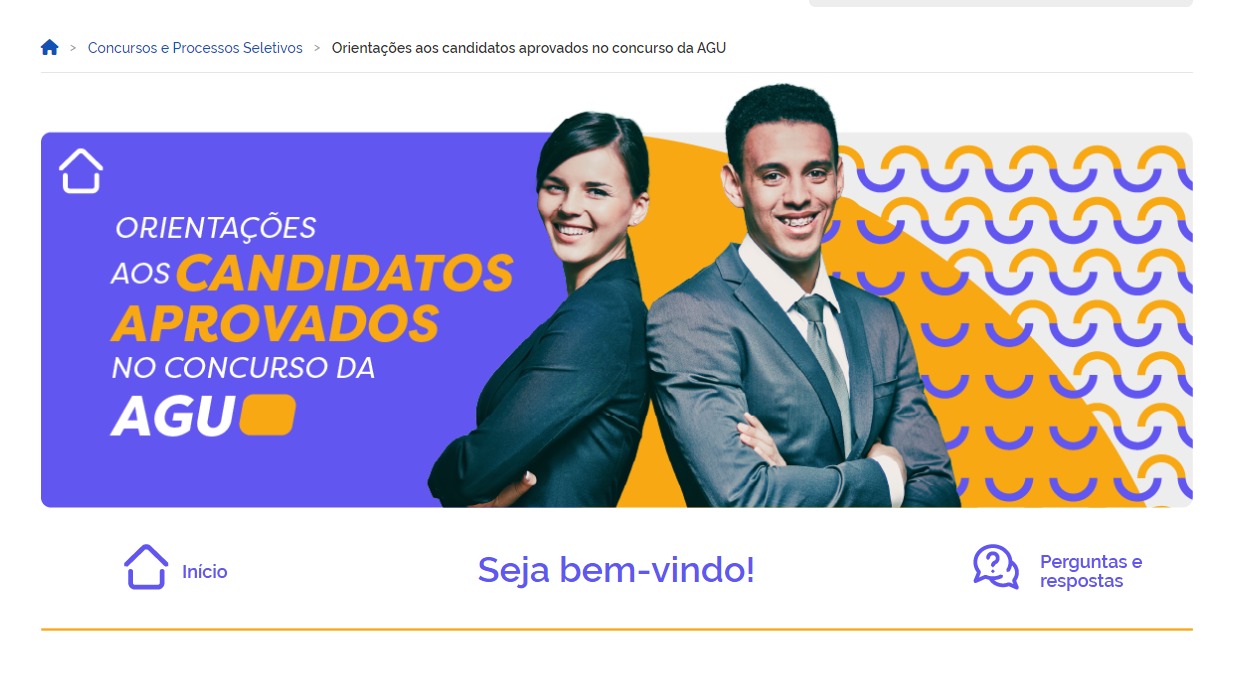Click the ORIENTAÇÕES banner title text
Image resolution: width=1237 pixels, height=673 pixels.
tap(216, 228)
